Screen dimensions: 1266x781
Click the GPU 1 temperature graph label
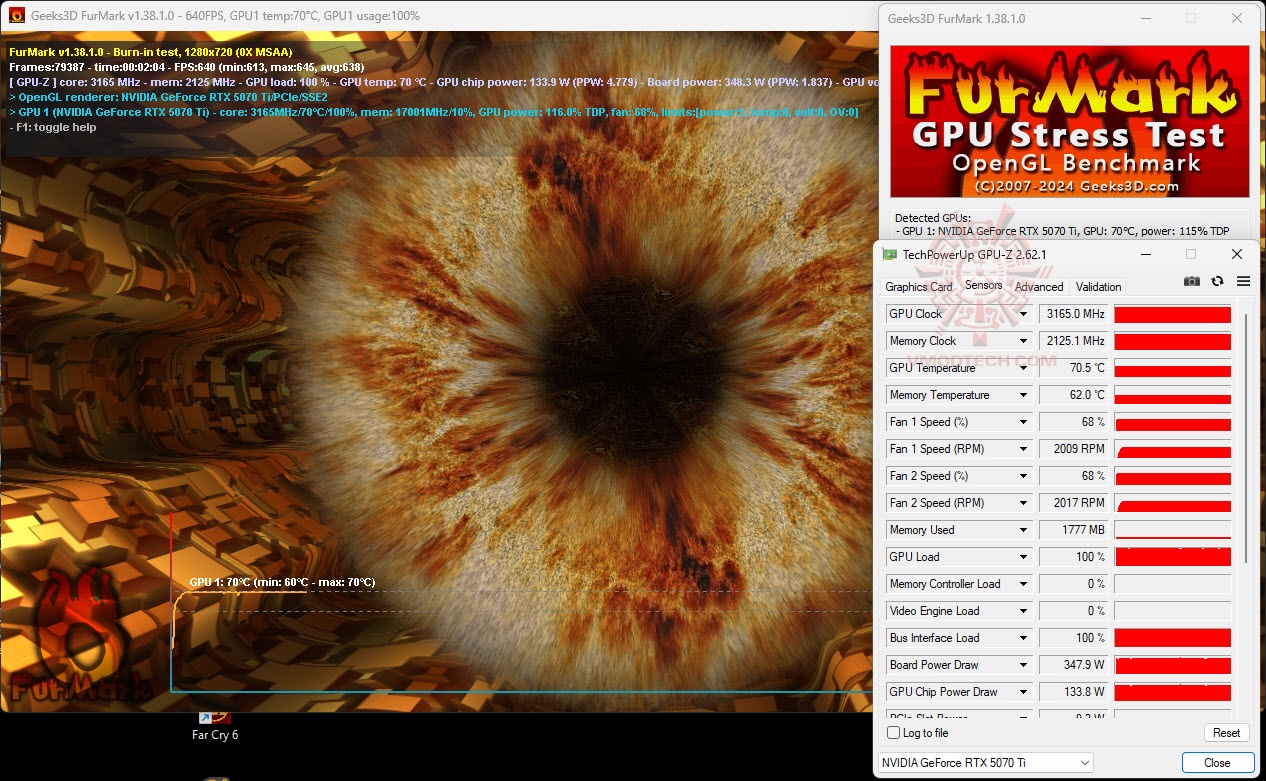[282, 582]
